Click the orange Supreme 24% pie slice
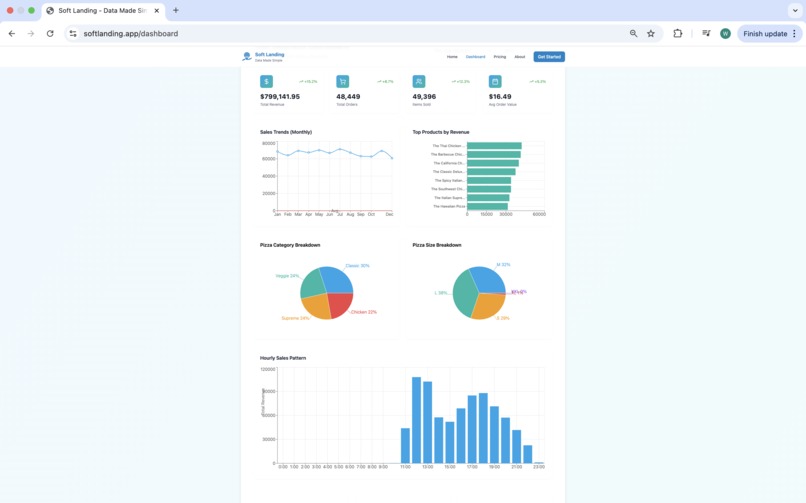The width and height of the screenshot is (806, 503). (316, 306)
